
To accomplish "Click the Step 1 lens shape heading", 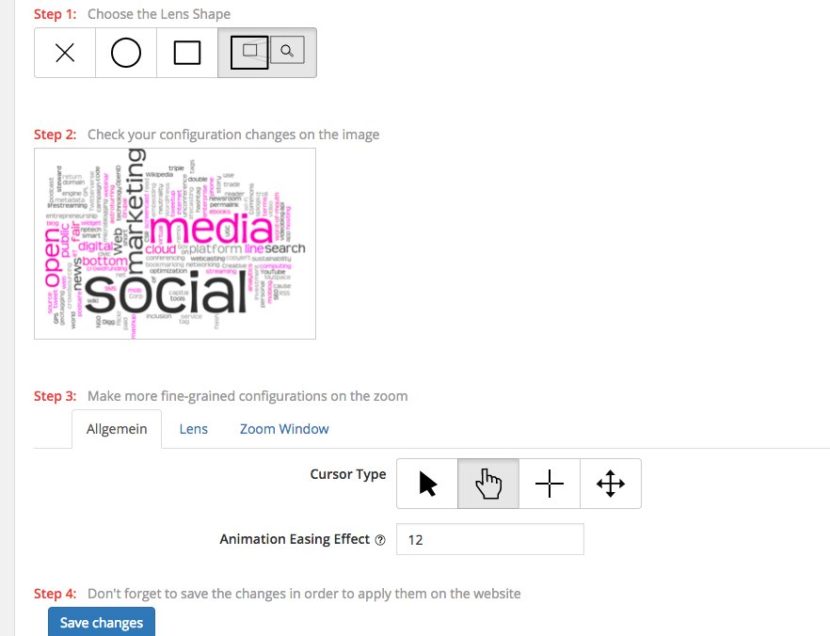I will (132, 14).
